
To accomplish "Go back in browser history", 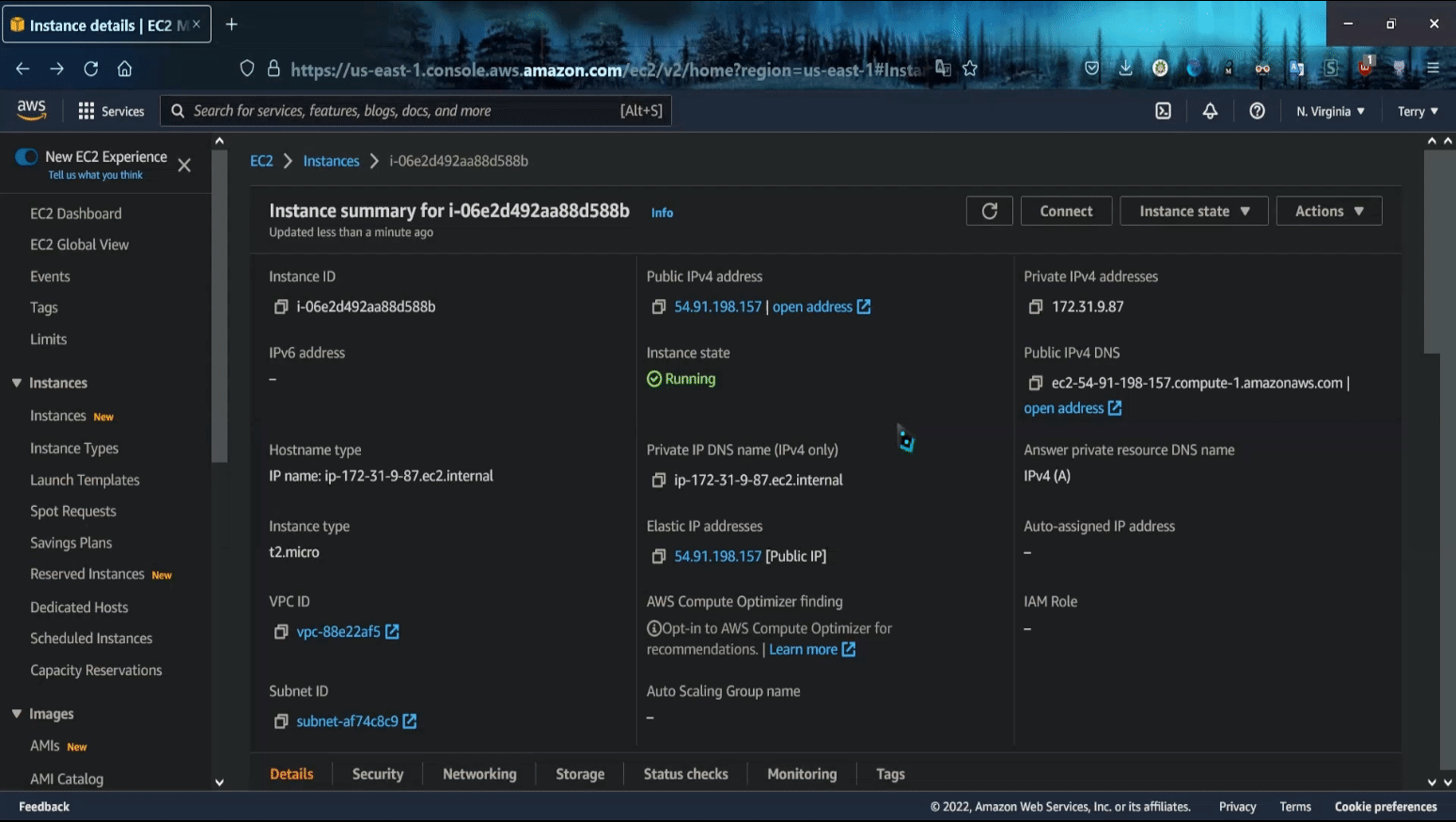I will coord(23,69).
